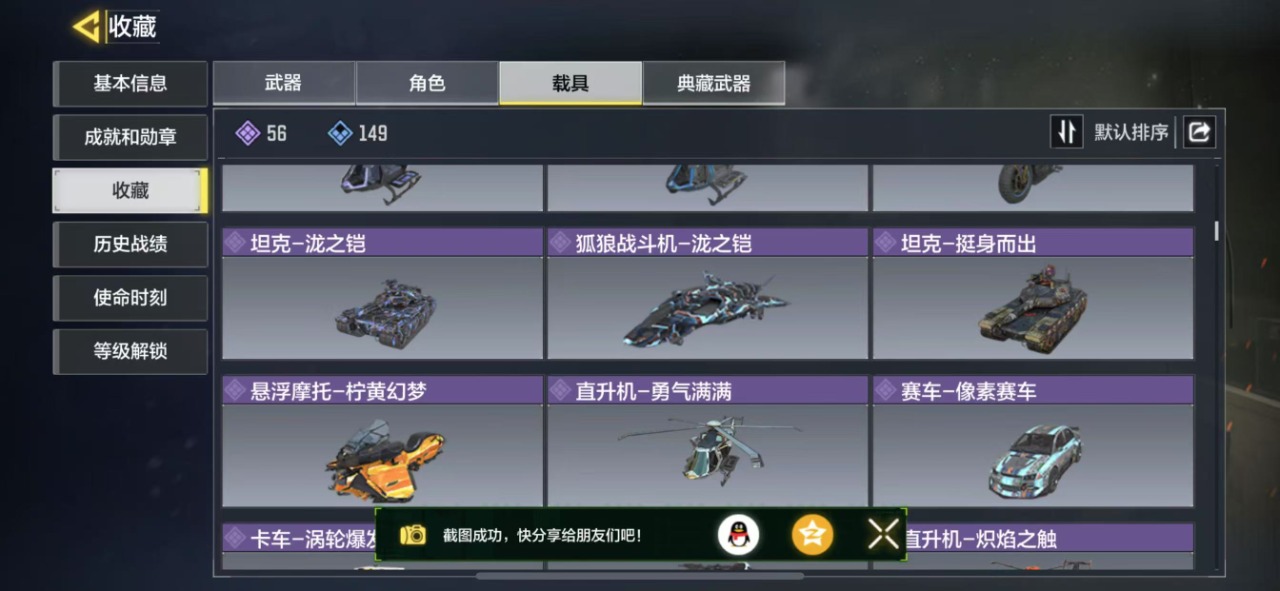
Task: Toggle the sort order arrows icon
Action: 1066,132
